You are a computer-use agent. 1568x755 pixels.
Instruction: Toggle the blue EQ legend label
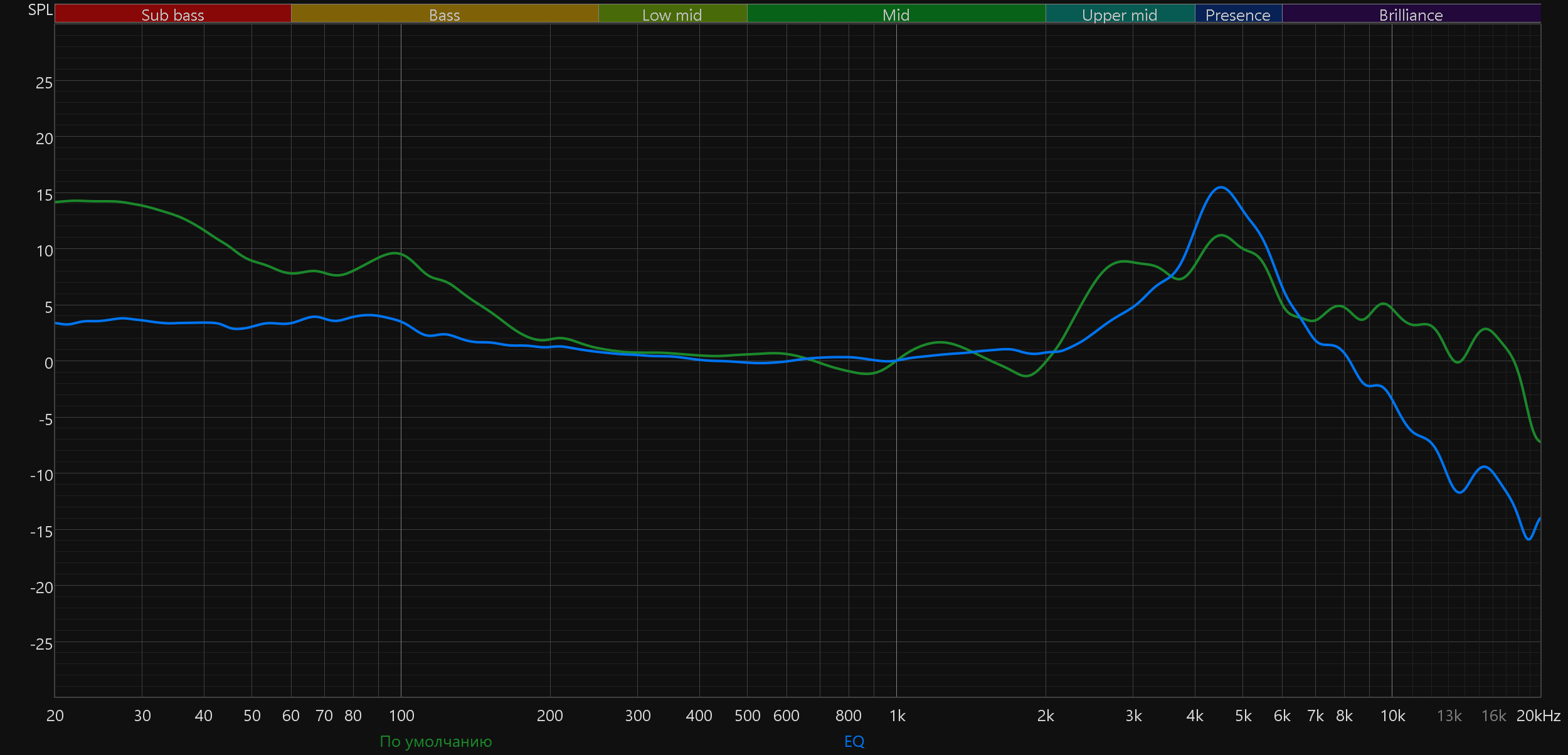(854, 741)
